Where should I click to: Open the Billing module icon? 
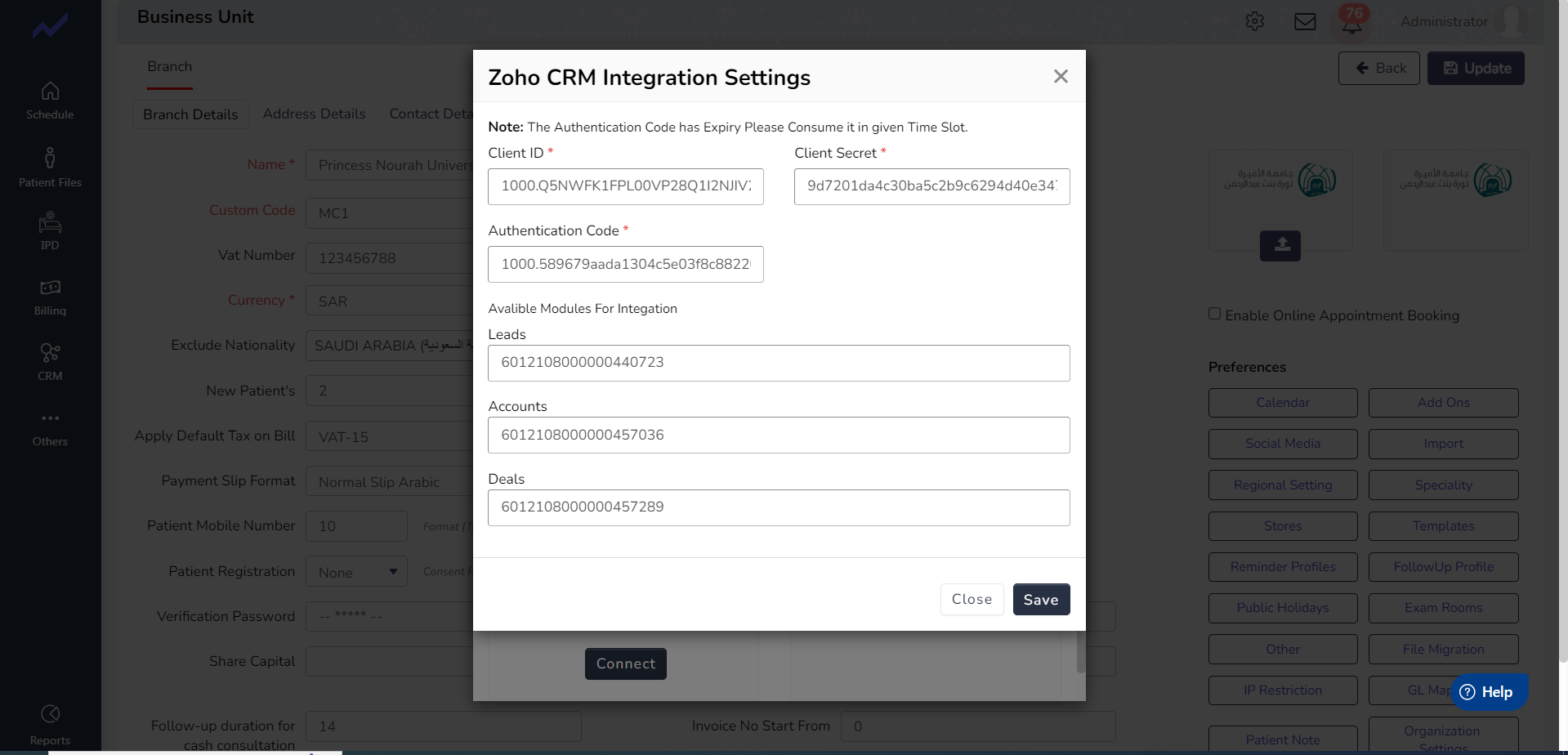pyautogui.click(x=50, y=288)
